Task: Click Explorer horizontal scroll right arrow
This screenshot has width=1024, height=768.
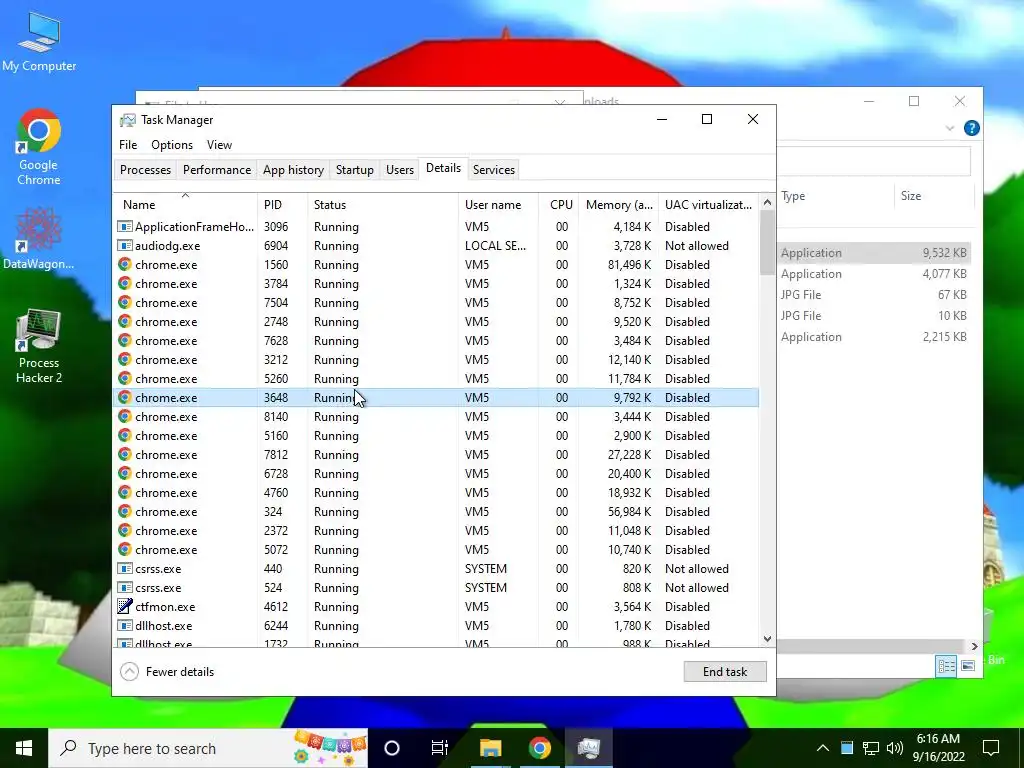Action: click(974, 646)
